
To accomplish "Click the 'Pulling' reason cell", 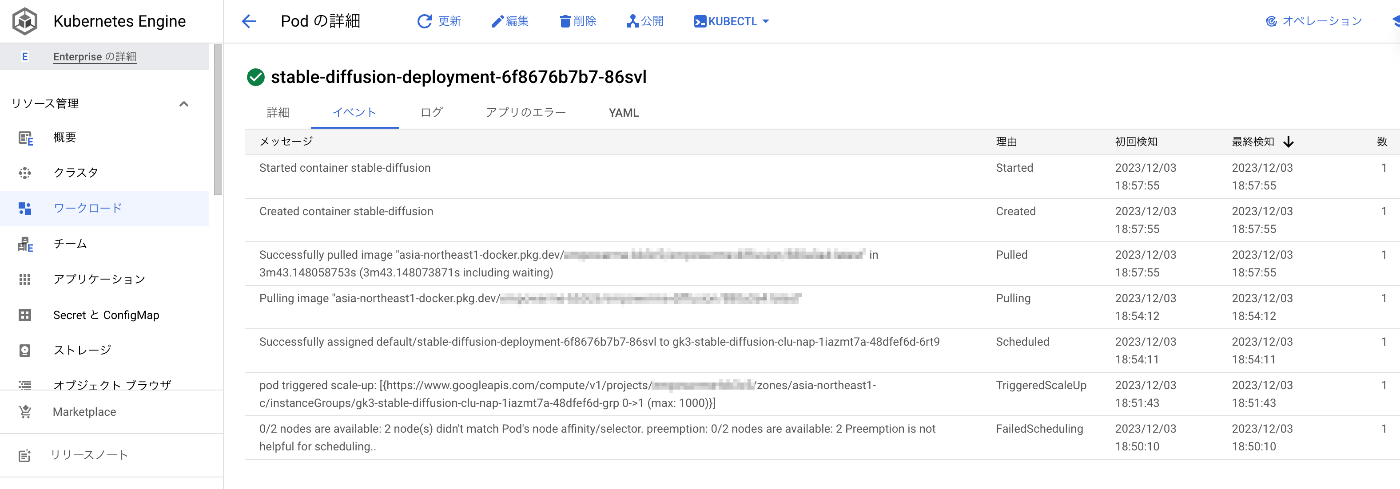I will 1014,298.
